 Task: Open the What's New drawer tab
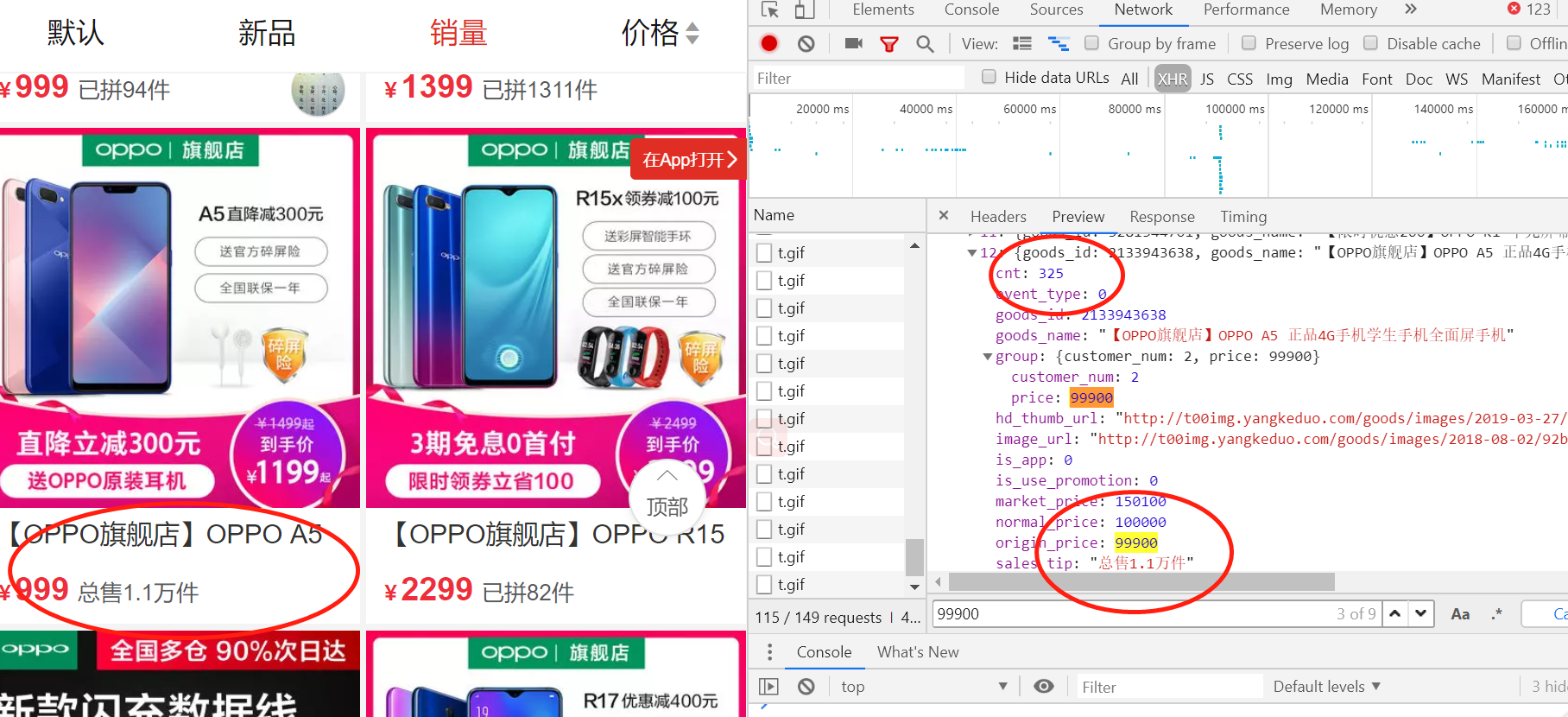point(918,652)
